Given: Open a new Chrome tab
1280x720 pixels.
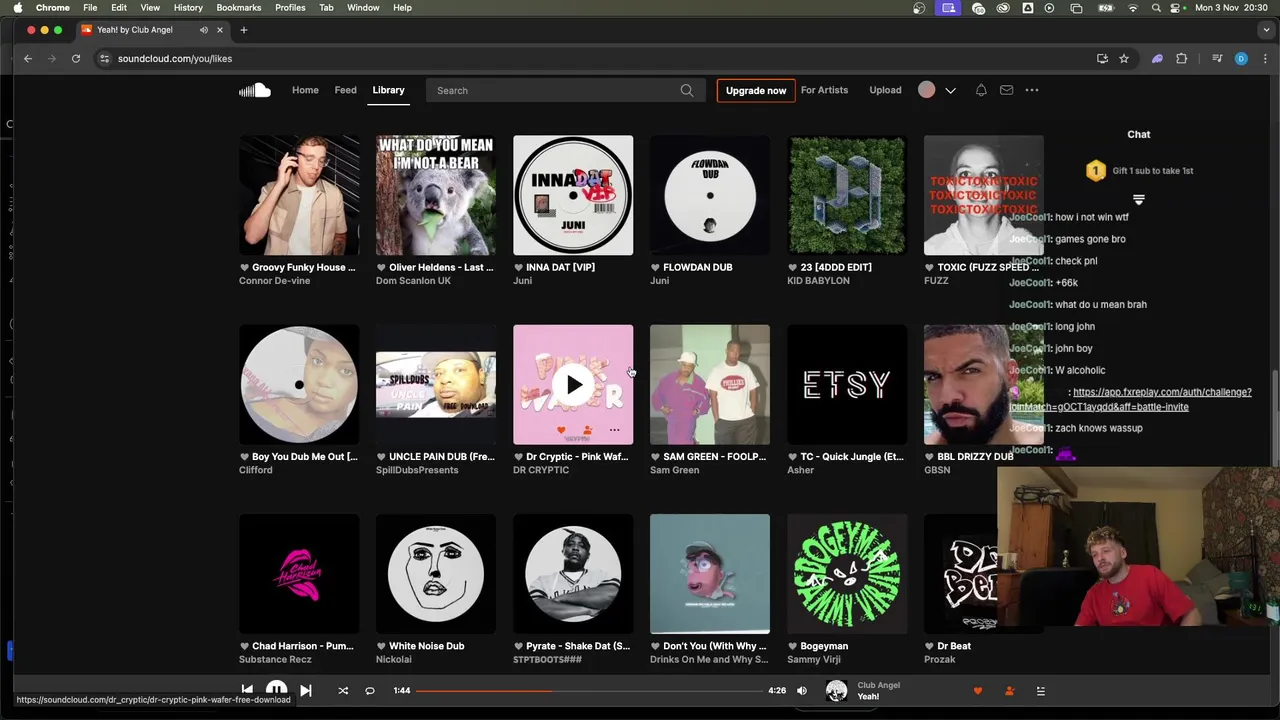Looking at the screenshot, I should (243, 30).
